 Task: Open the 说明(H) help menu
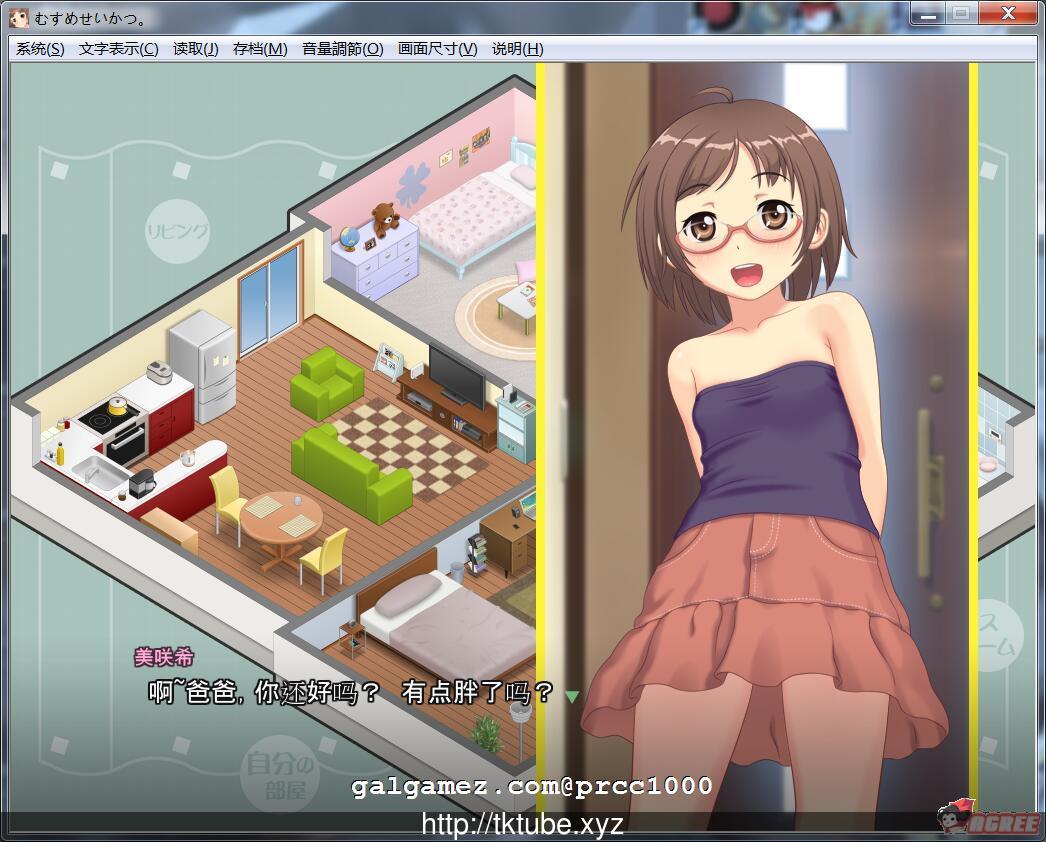point(517,49)
